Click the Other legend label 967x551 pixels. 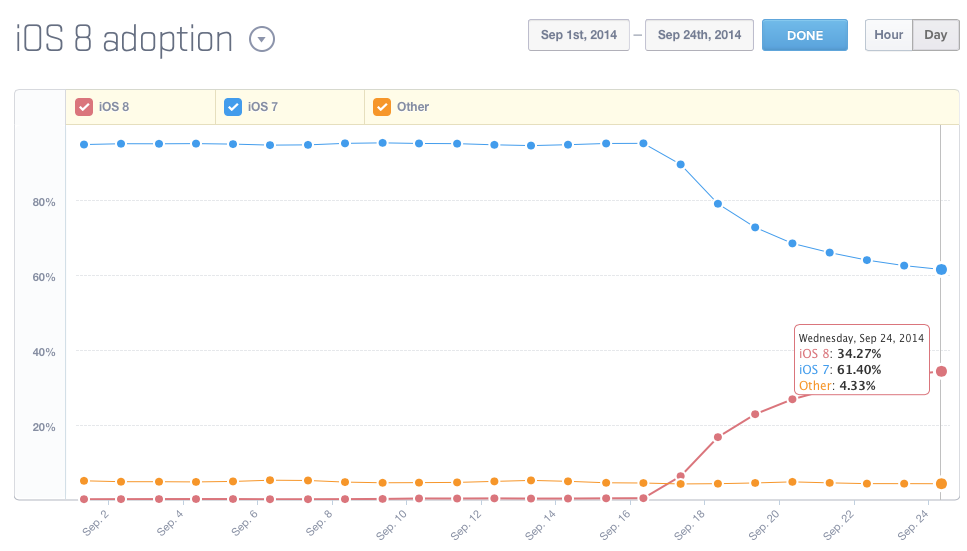click(x=413, y=107)
